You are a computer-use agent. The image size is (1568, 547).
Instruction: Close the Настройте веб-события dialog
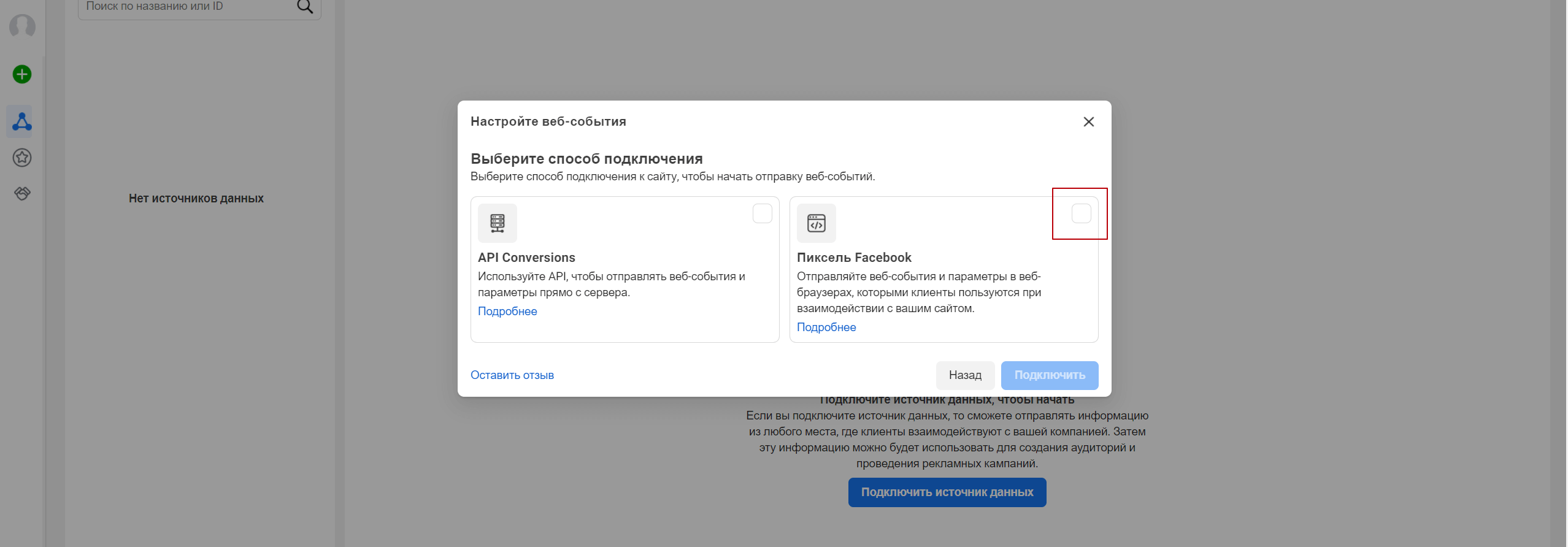[x=1088, y=121]
